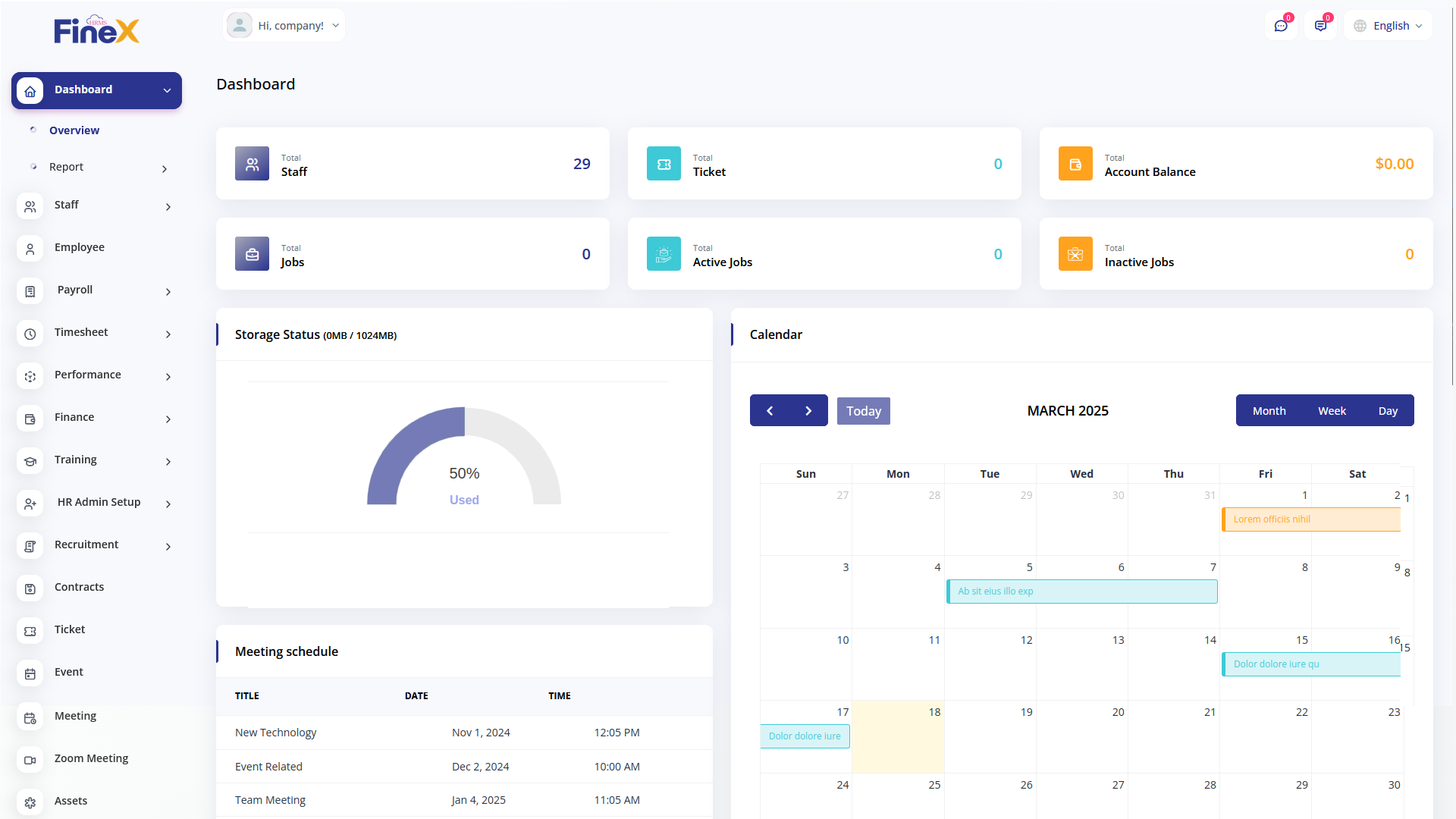Open the chat messages icon in header
The image size is (1456, 819).
(x=1281, y=26)
